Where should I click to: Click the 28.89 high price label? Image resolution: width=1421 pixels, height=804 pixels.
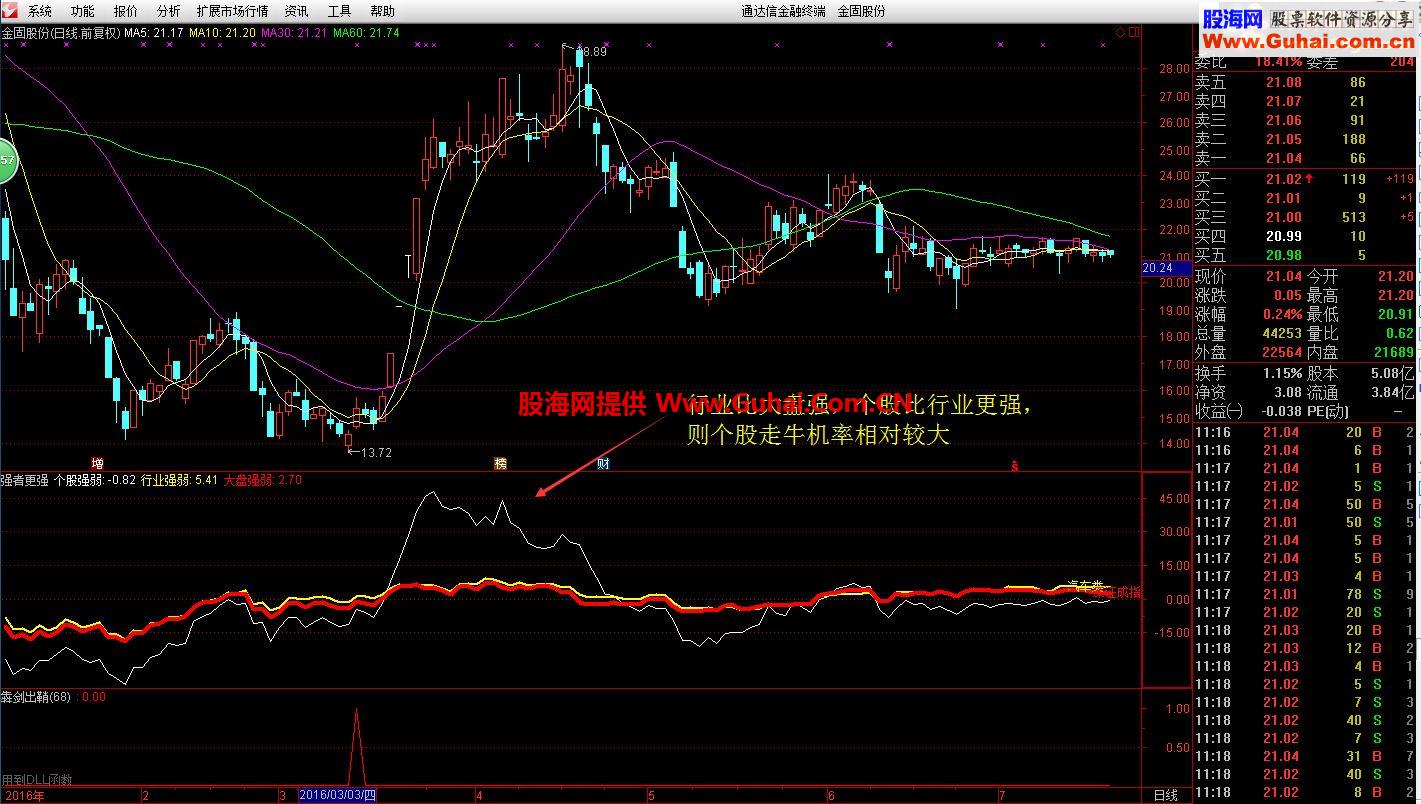coord(592,51)
